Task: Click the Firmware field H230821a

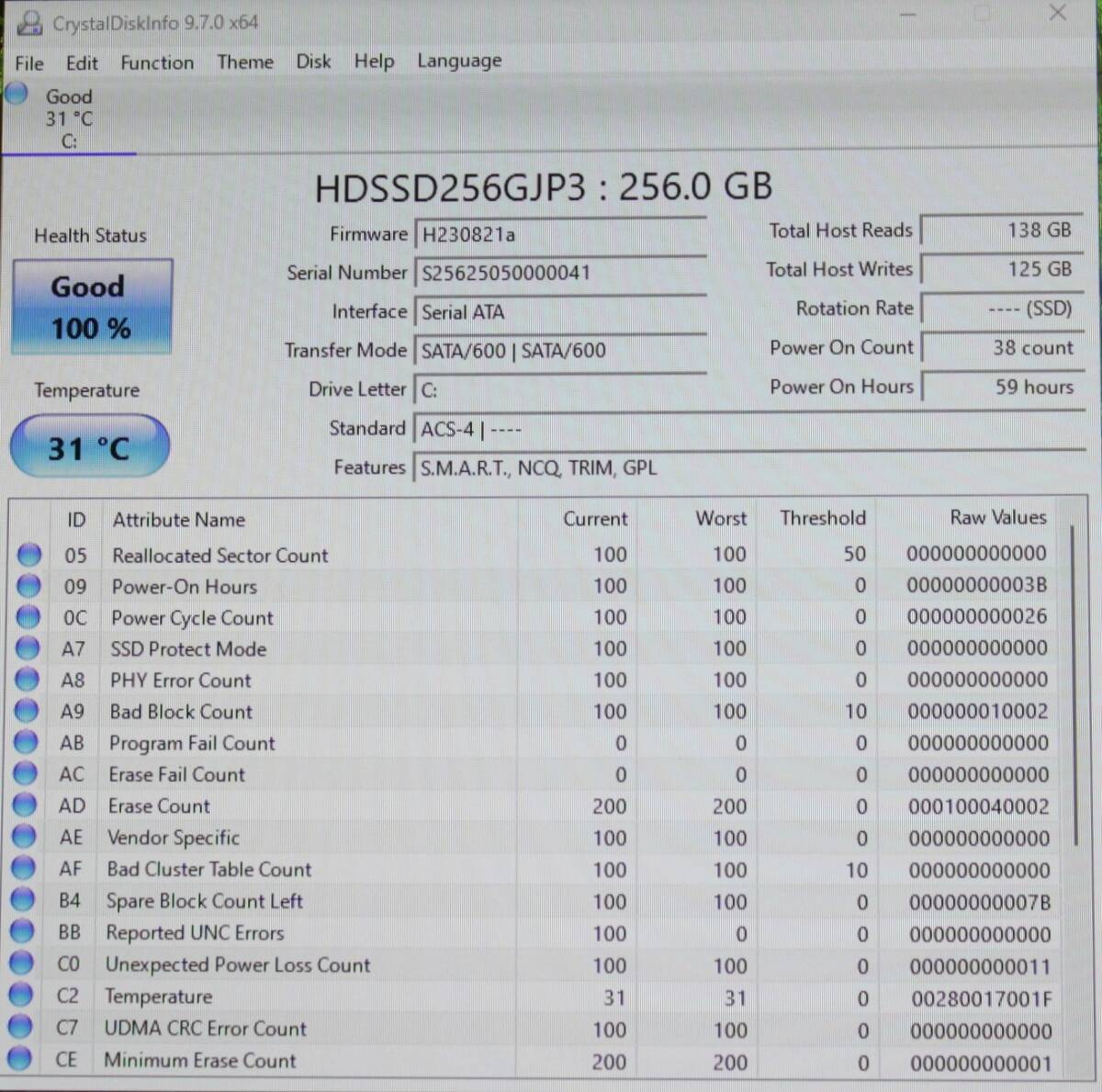Action: (x=560, y=235)
